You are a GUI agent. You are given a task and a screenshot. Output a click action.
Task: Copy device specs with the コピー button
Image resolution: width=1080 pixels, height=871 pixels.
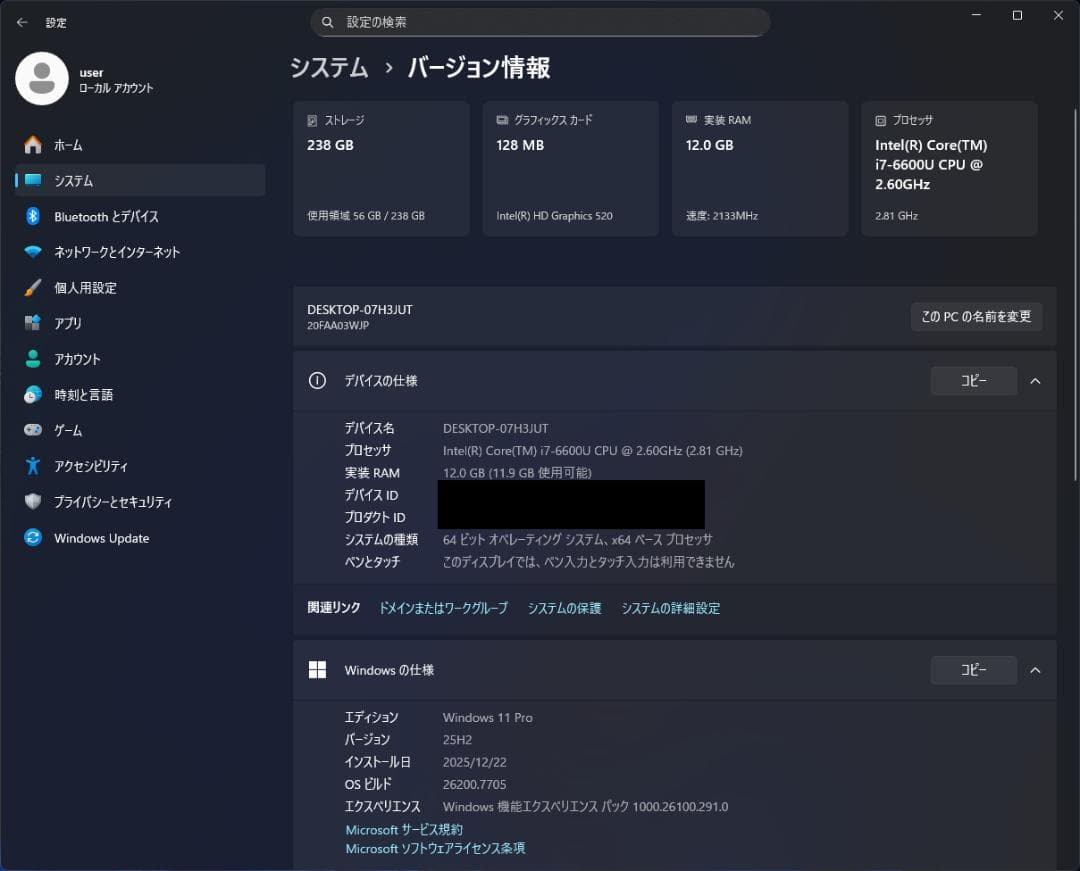[x=973, y=381]
